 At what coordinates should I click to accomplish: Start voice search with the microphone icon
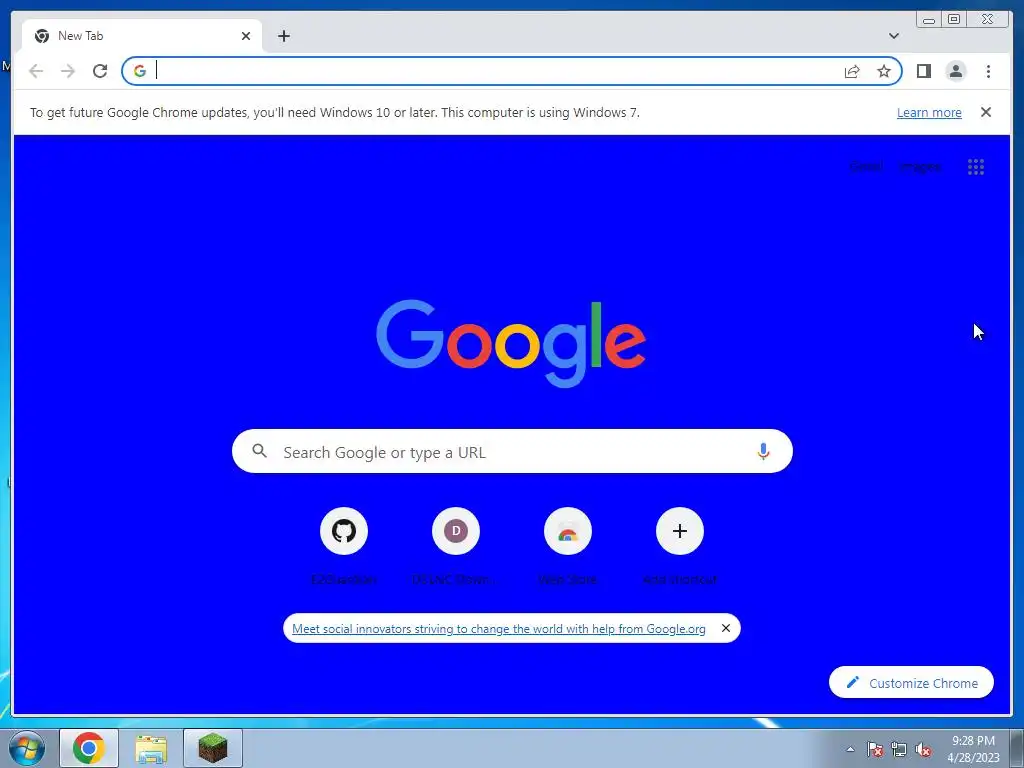pyautogui.click(x=763, y=451)
